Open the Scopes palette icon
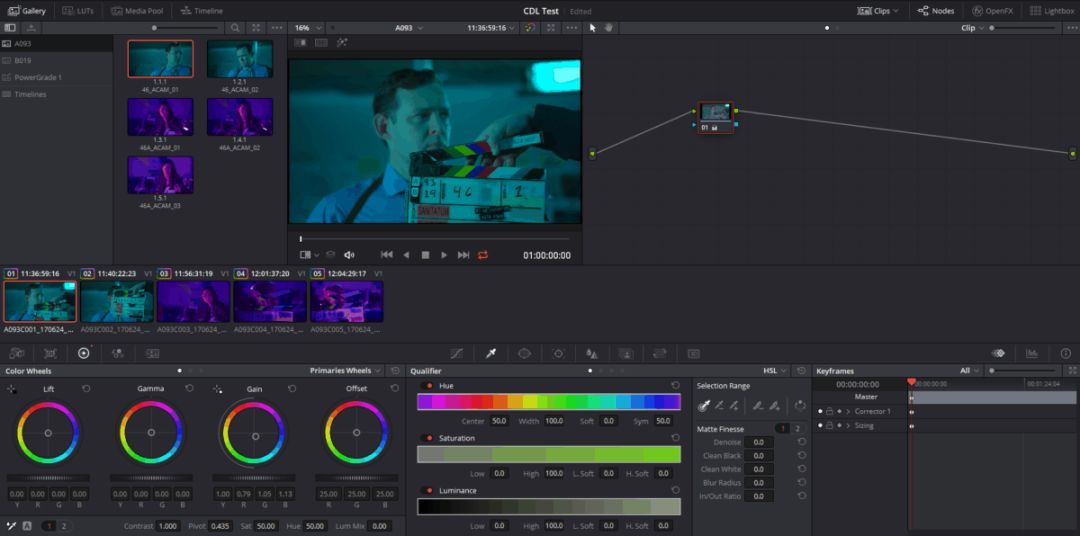The image size is (1080, 536). click(1031, 353)
